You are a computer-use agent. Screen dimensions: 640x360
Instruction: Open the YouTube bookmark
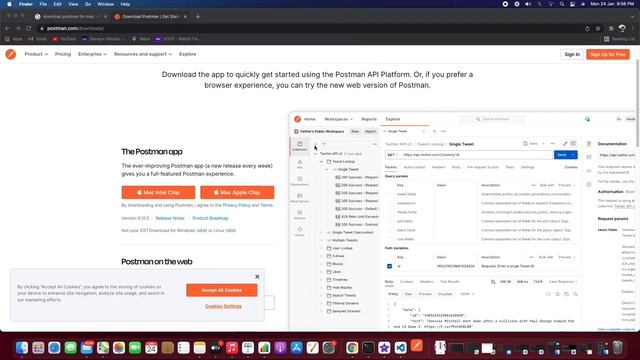coord(64,39)
